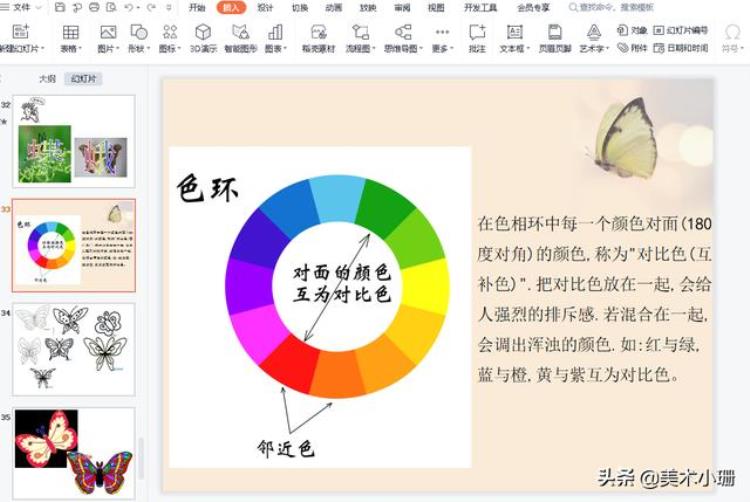Click the yellow segment of the color wheel
The image size is (750, 502).
(425, 283)
